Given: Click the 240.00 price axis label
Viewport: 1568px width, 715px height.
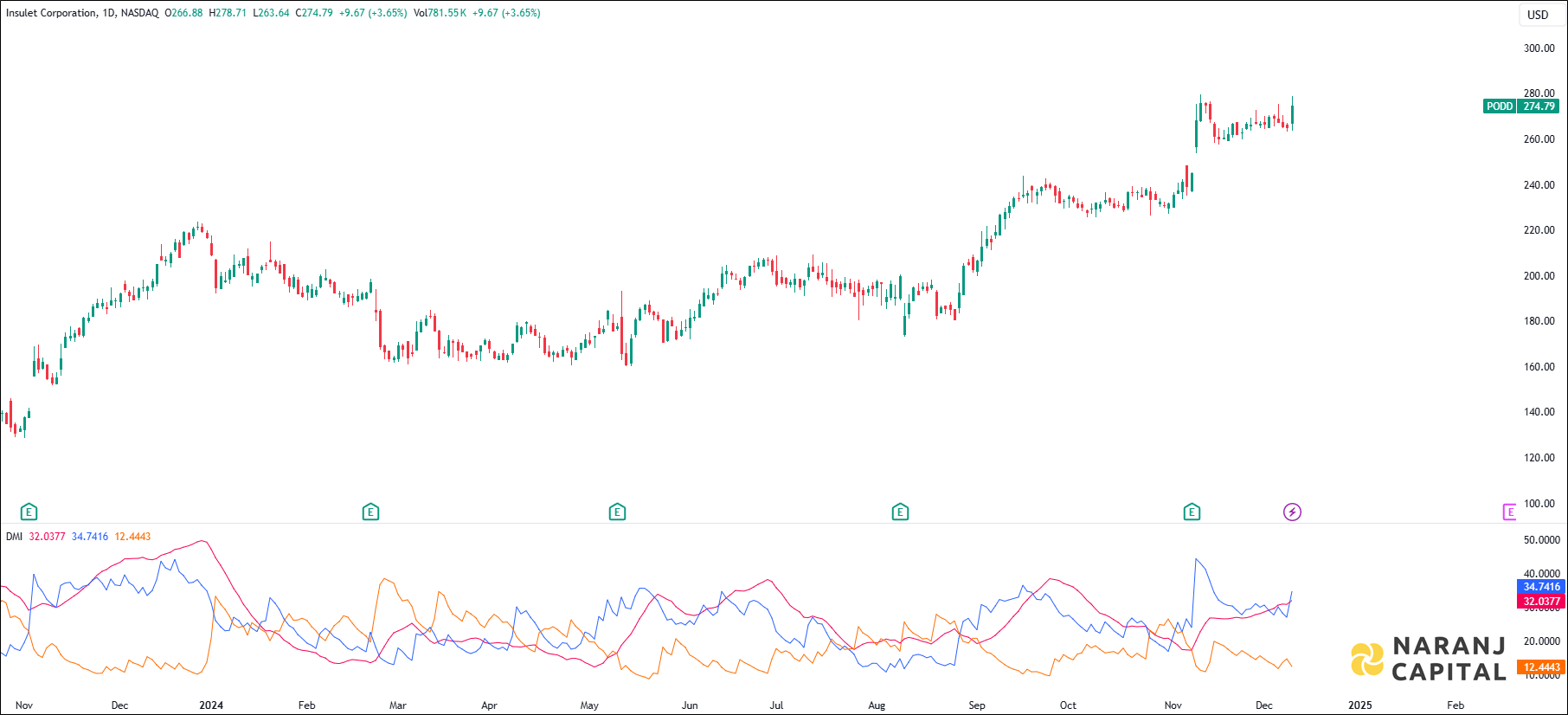Looking at the screenshot, I should [1539, 185].
